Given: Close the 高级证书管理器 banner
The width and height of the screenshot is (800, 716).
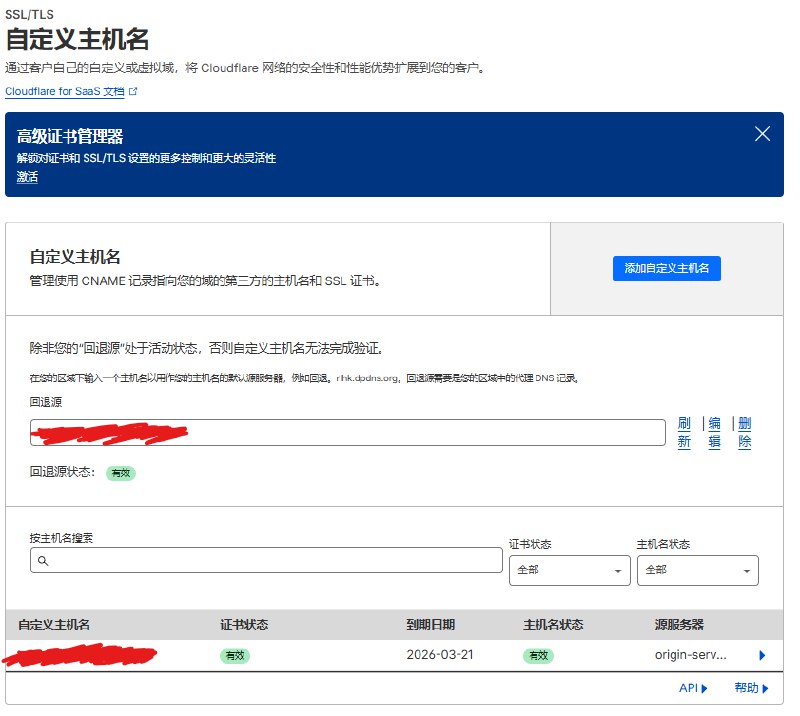Looking at the screenshot, I should tap(762, 134).
